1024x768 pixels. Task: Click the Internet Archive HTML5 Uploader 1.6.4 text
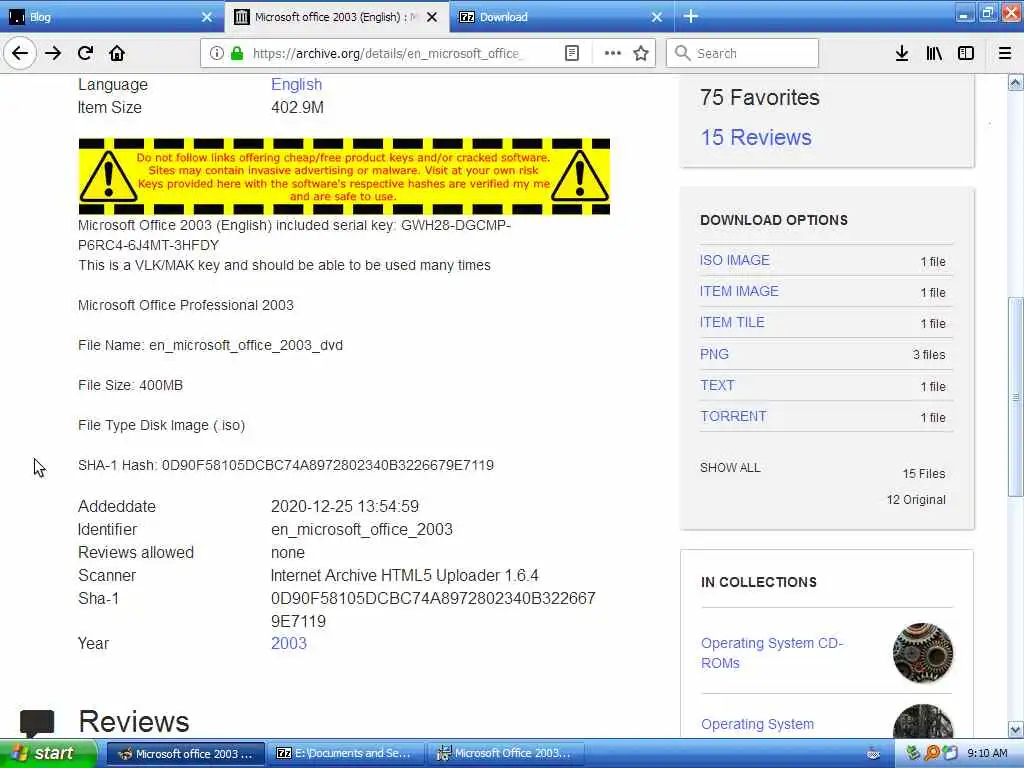tap(405, 575)
